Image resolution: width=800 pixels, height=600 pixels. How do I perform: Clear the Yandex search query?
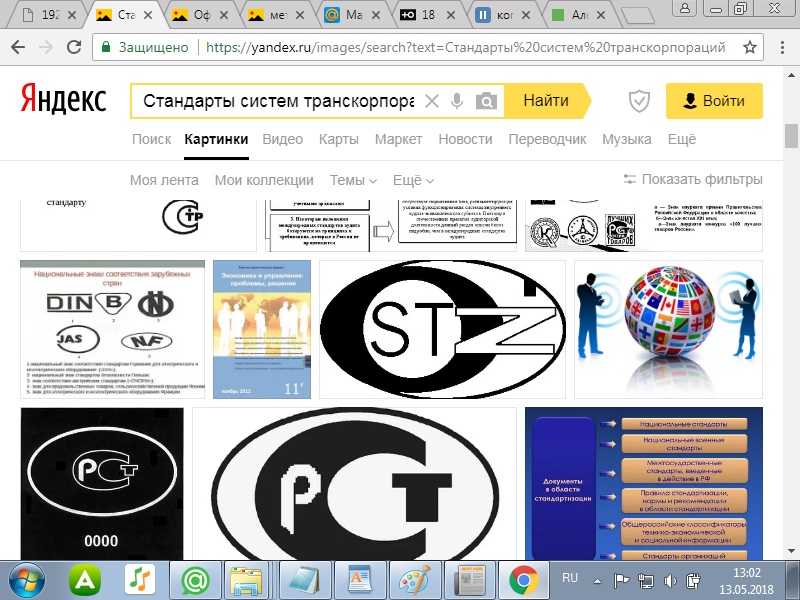point(432,101)
